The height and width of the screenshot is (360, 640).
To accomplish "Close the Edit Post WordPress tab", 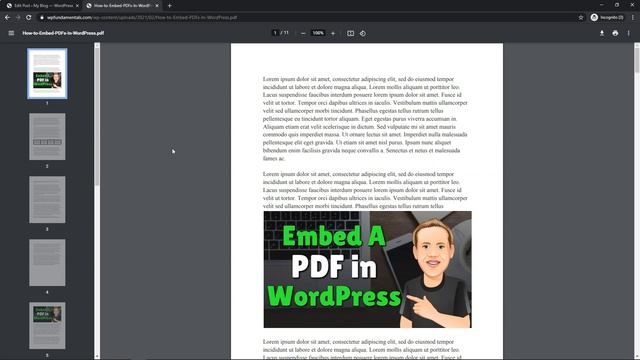I will [x=77, y=6].
